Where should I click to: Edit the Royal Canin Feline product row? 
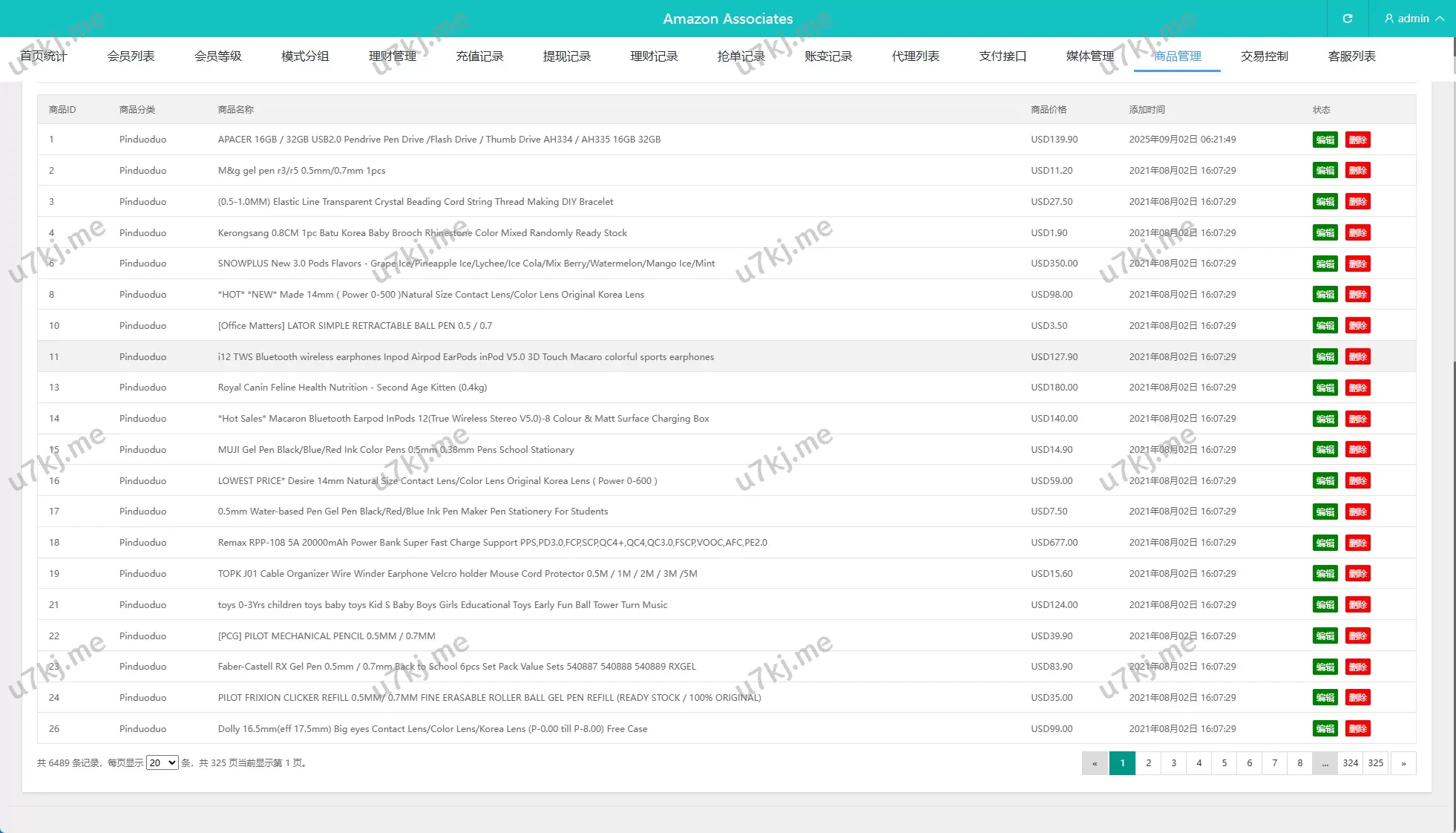tap(1325, 388)
